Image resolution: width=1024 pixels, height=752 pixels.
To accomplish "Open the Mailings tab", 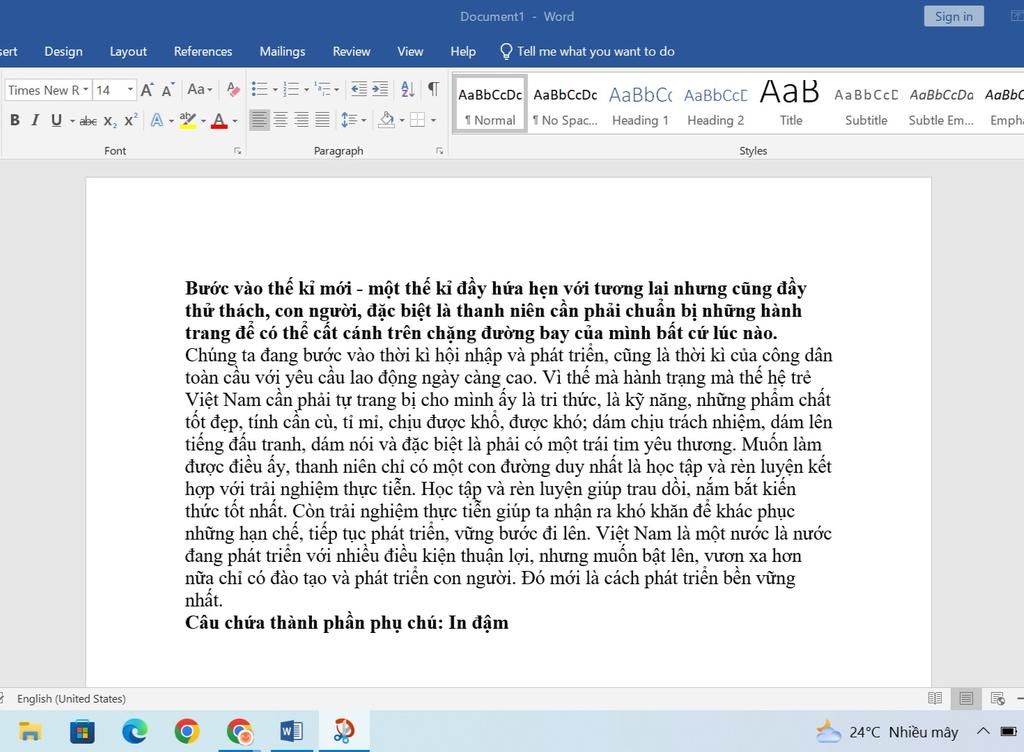I will point(282,52).
